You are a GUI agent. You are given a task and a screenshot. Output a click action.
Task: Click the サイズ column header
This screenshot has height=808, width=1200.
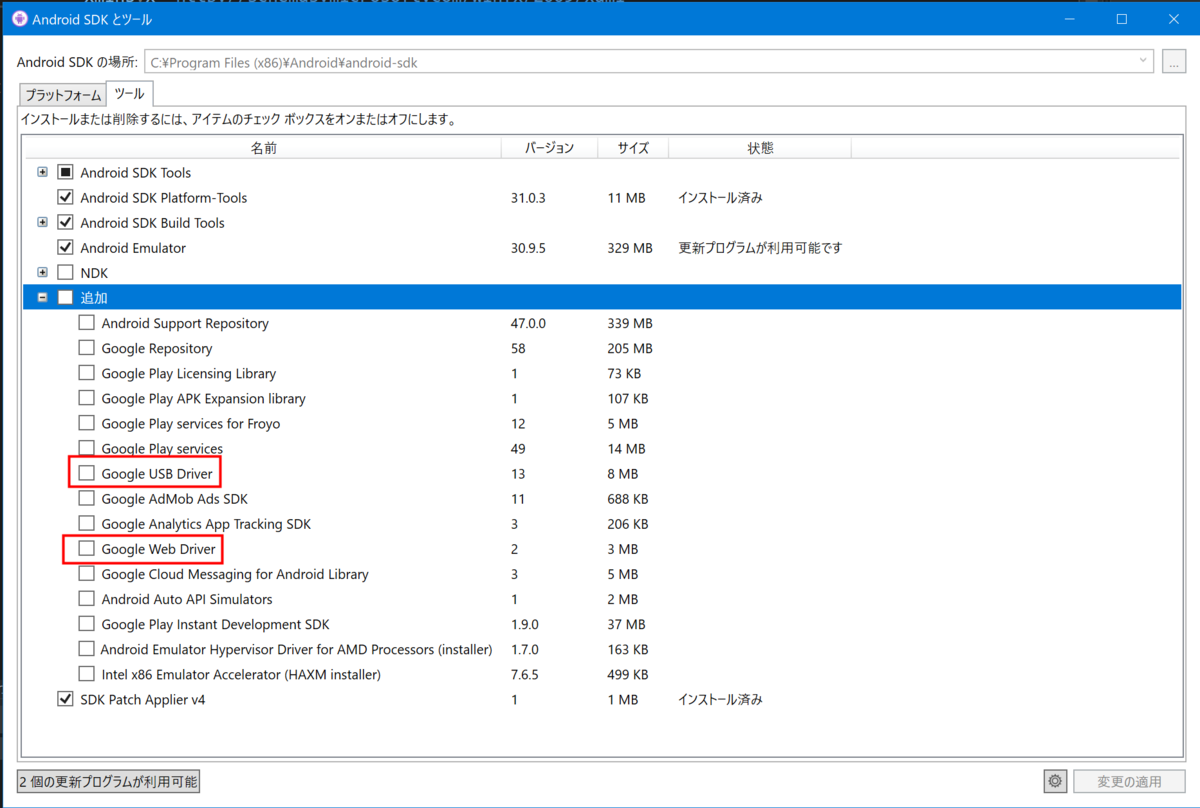633,148
